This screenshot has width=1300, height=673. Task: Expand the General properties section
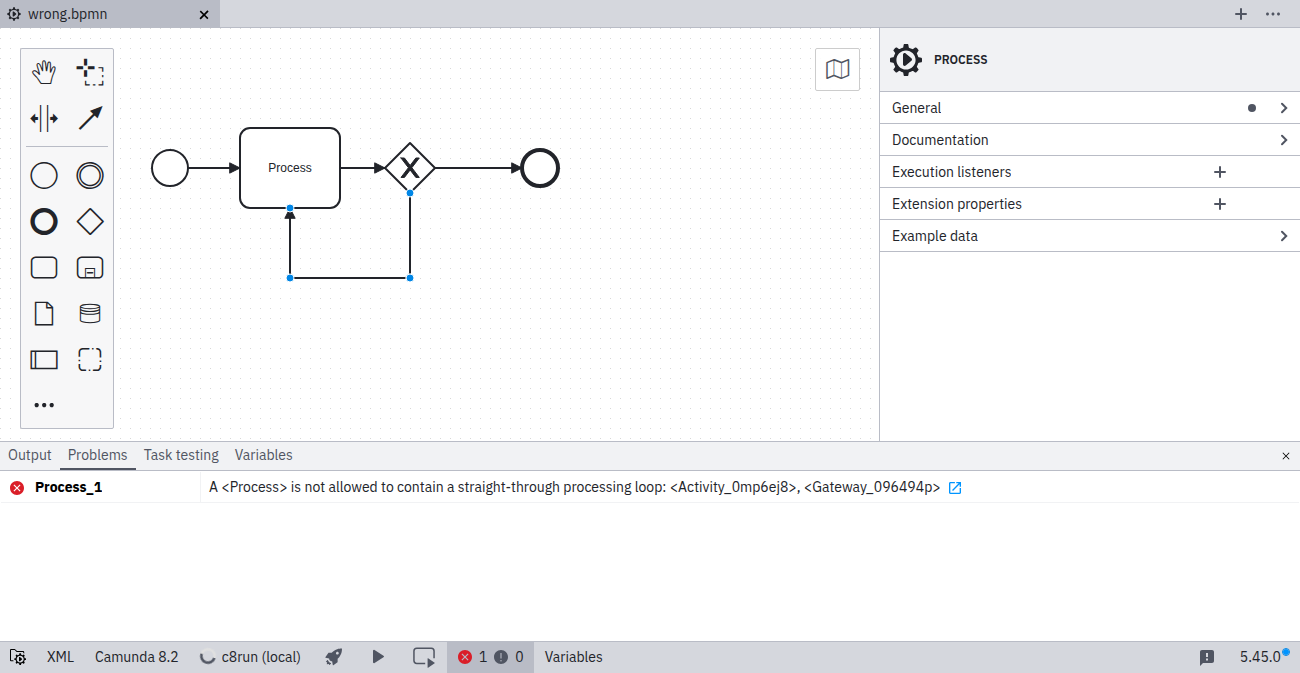click(x=1089, y=107)
